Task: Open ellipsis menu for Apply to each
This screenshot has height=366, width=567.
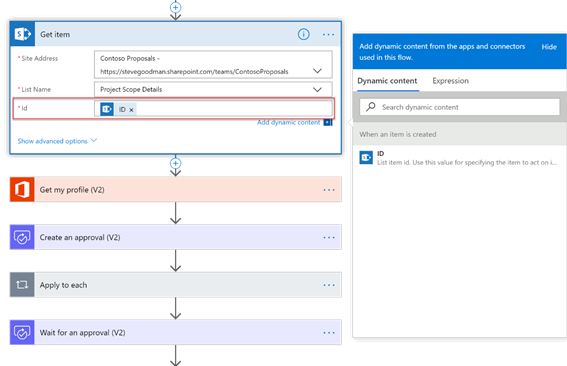Action: [329, 285]
